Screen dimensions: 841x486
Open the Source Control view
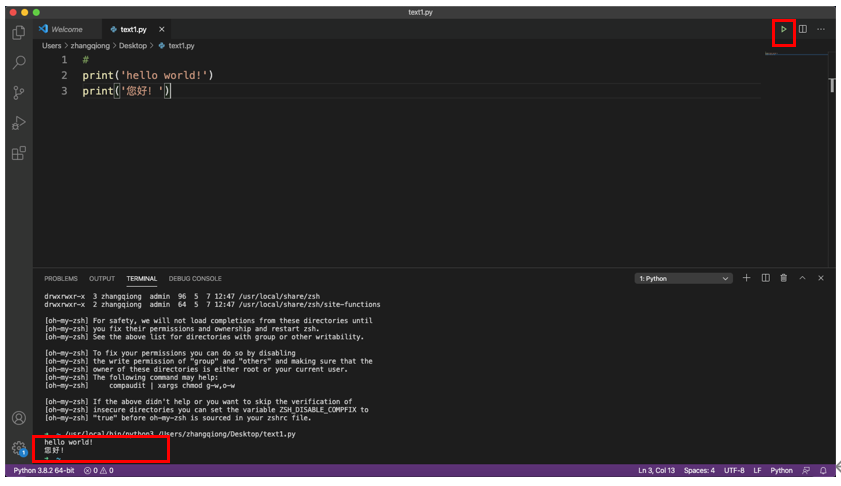point(19,93)
